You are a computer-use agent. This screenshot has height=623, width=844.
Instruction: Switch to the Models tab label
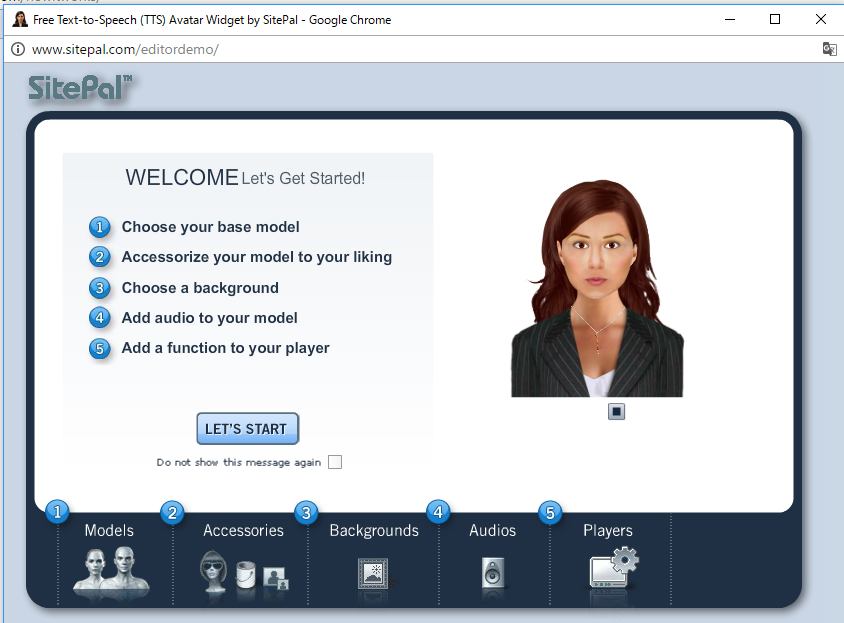[x=109, y=530]
